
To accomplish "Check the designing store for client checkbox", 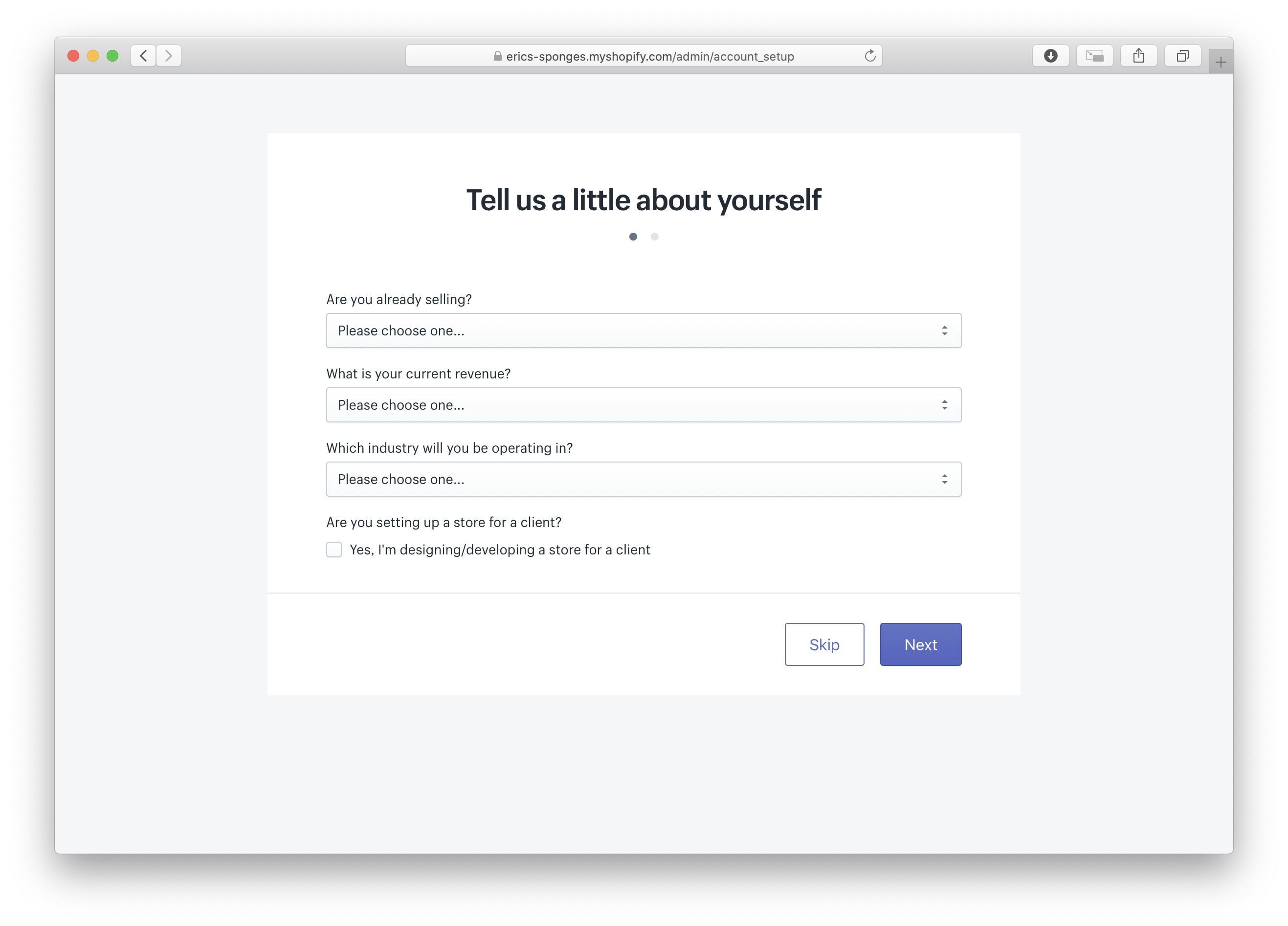I will (334, 550).
